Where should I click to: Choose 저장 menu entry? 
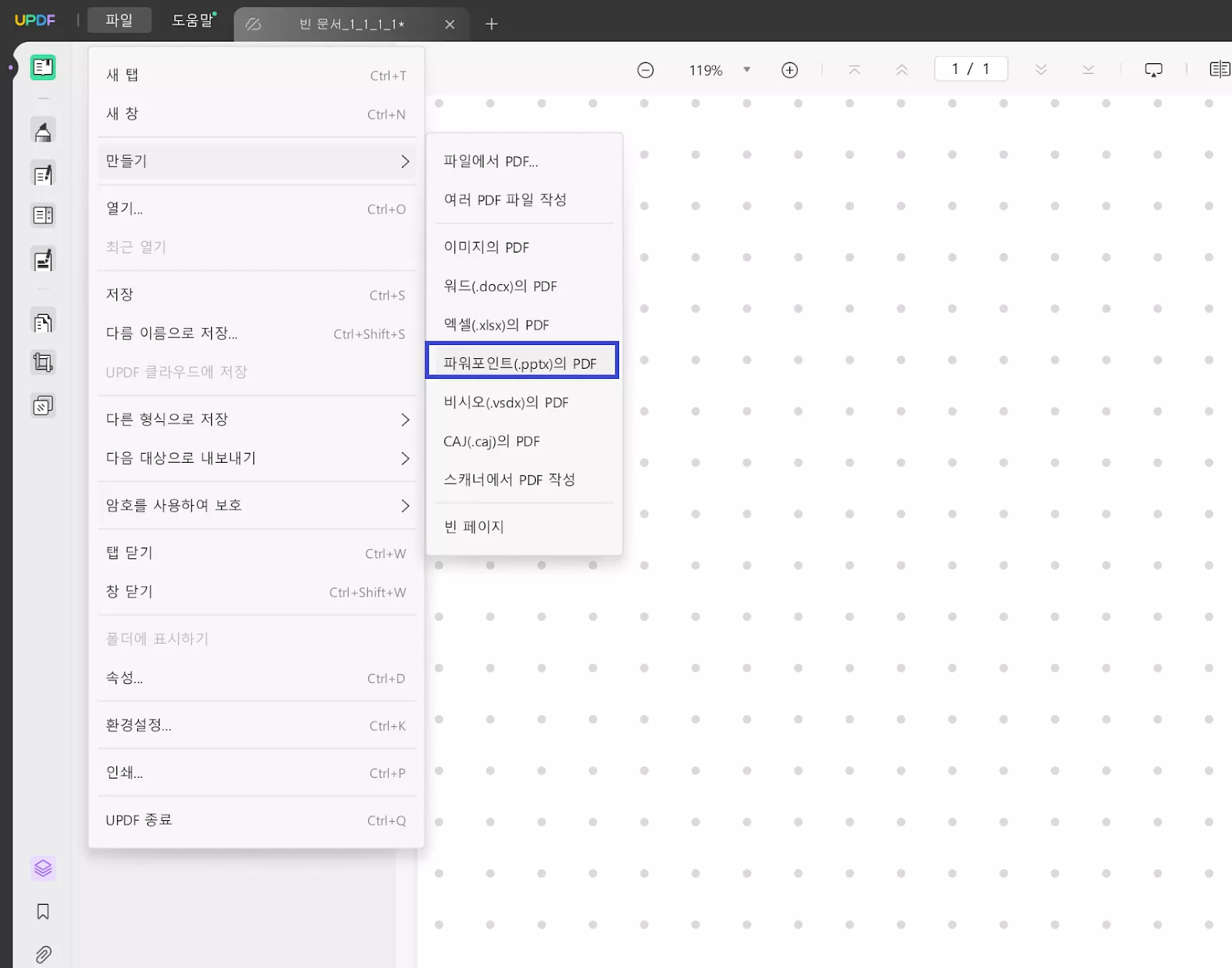coord(256,295)
